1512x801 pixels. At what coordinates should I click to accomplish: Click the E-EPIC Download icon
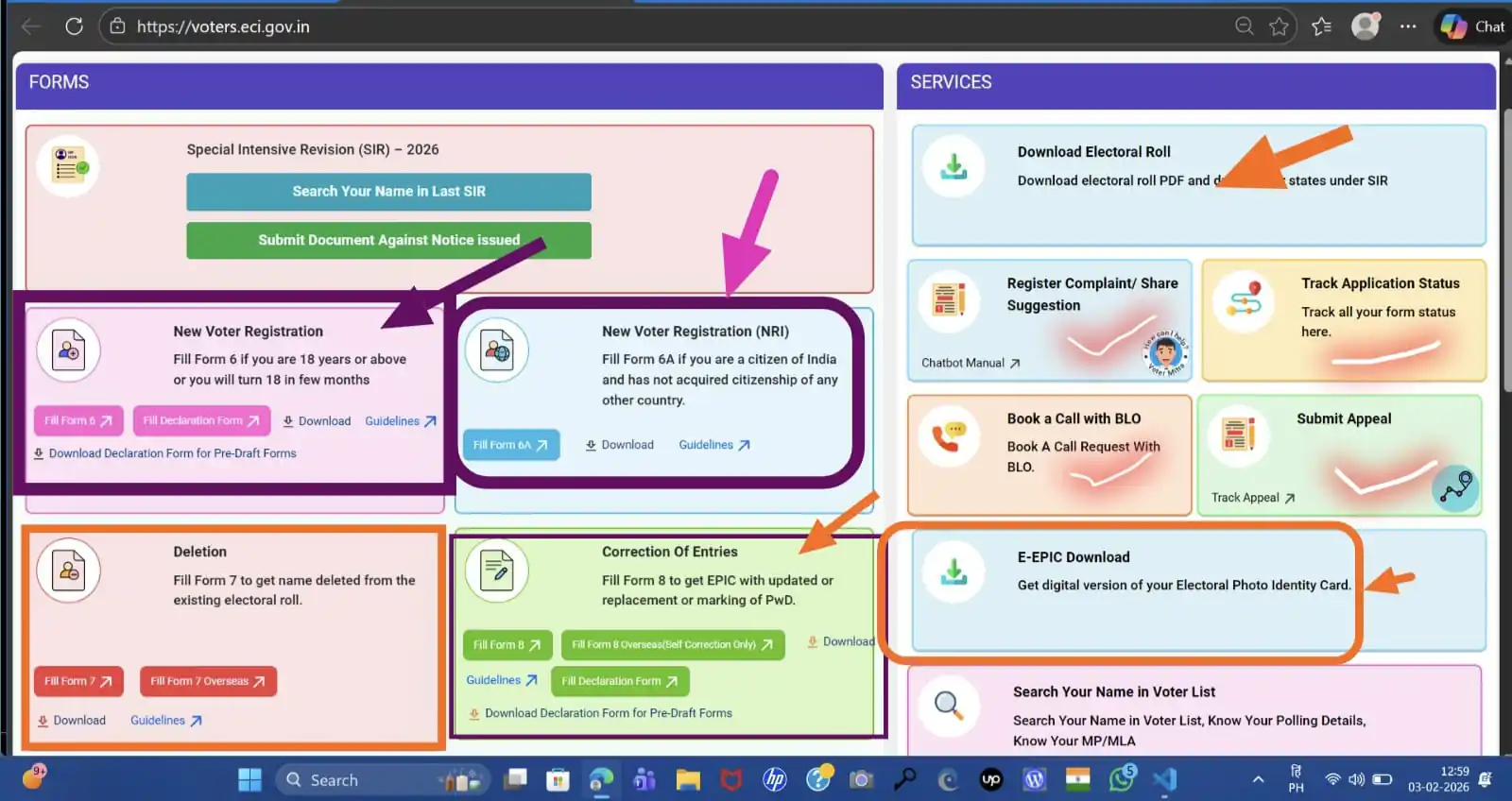(x=954, y=571)
